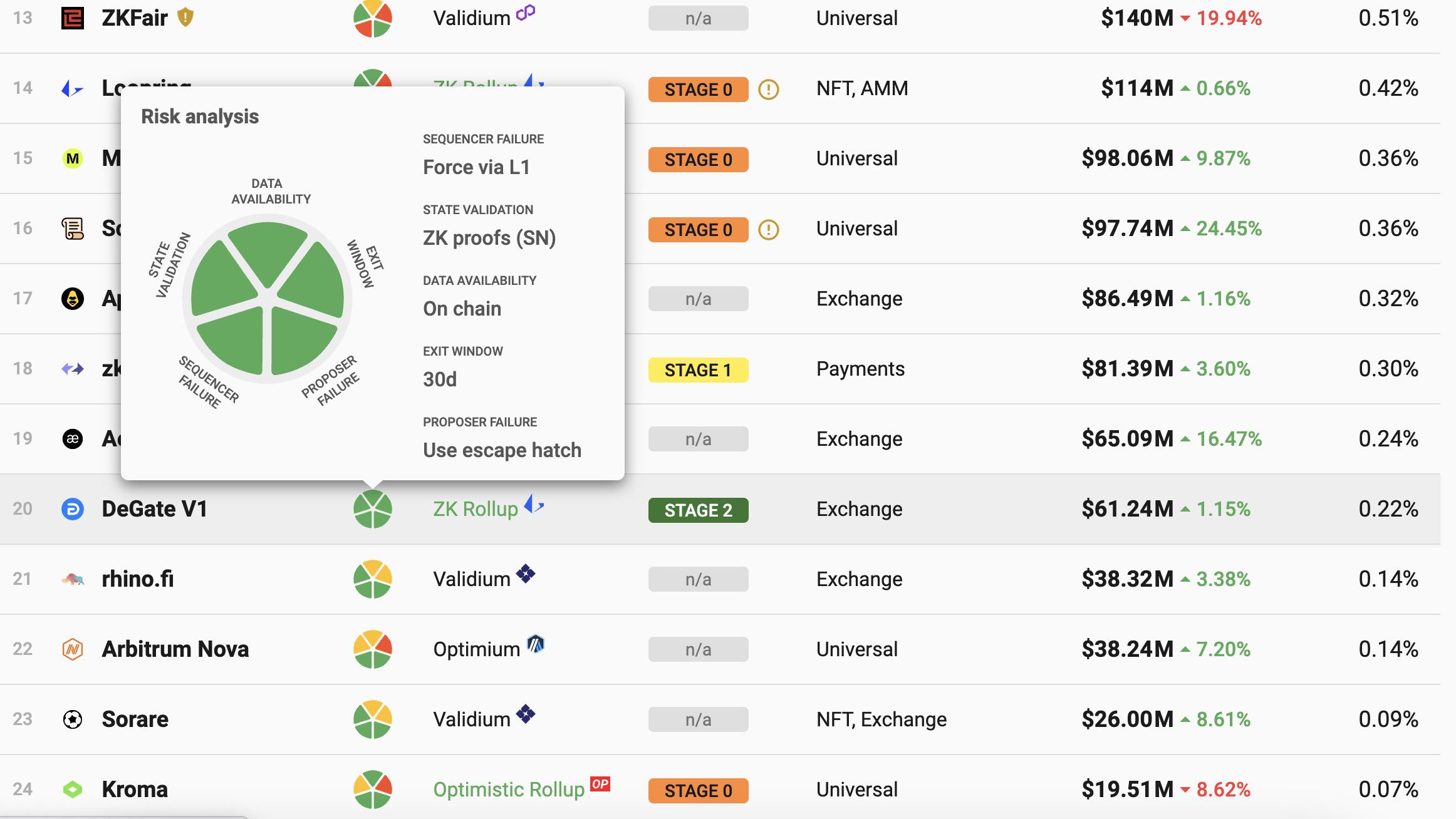This screenshot has width=1456, height=819.
Task: Click the n/a stage badge for Arbitrum Nova
Action: pyautogui.click(x=699, y=650)
